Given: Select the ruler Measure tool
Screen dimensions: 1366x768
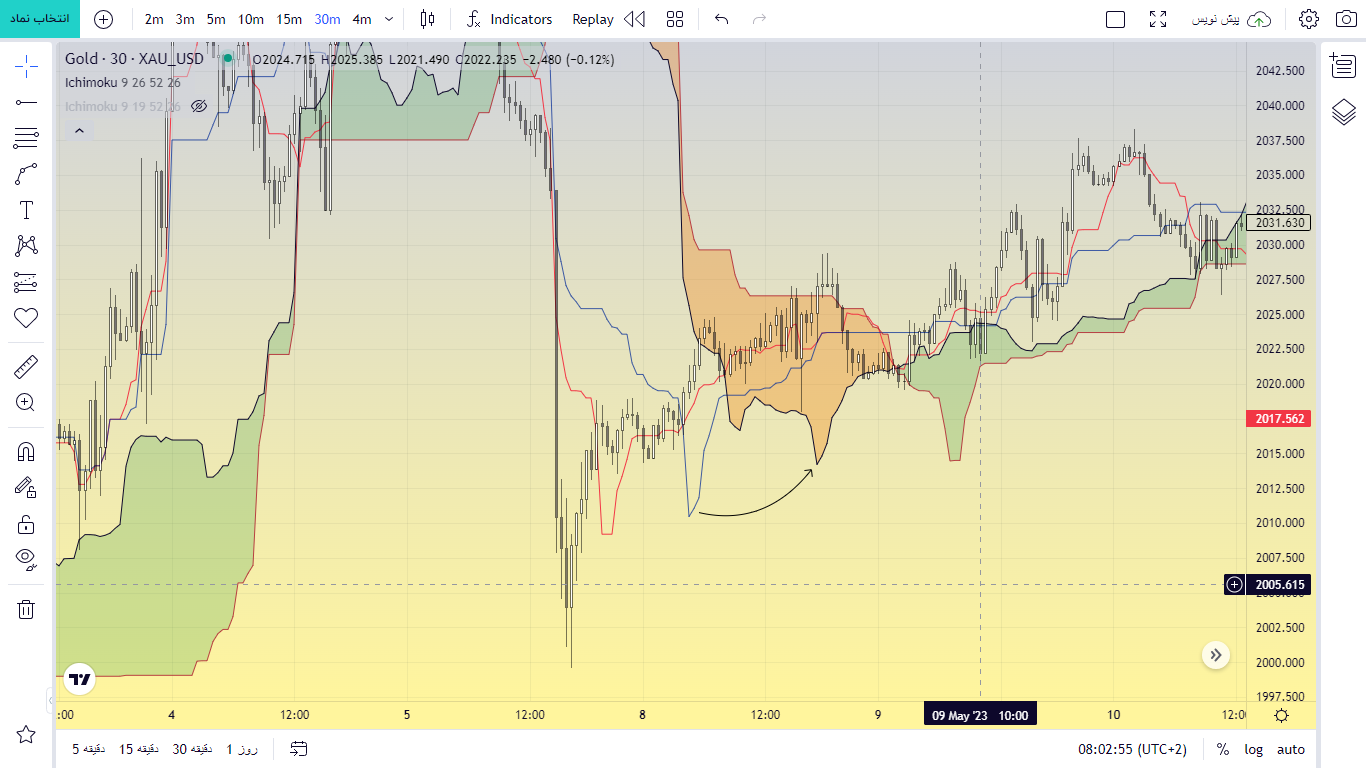Looking at the screenshot, I should pyautogui.click(x=26, y=367).
